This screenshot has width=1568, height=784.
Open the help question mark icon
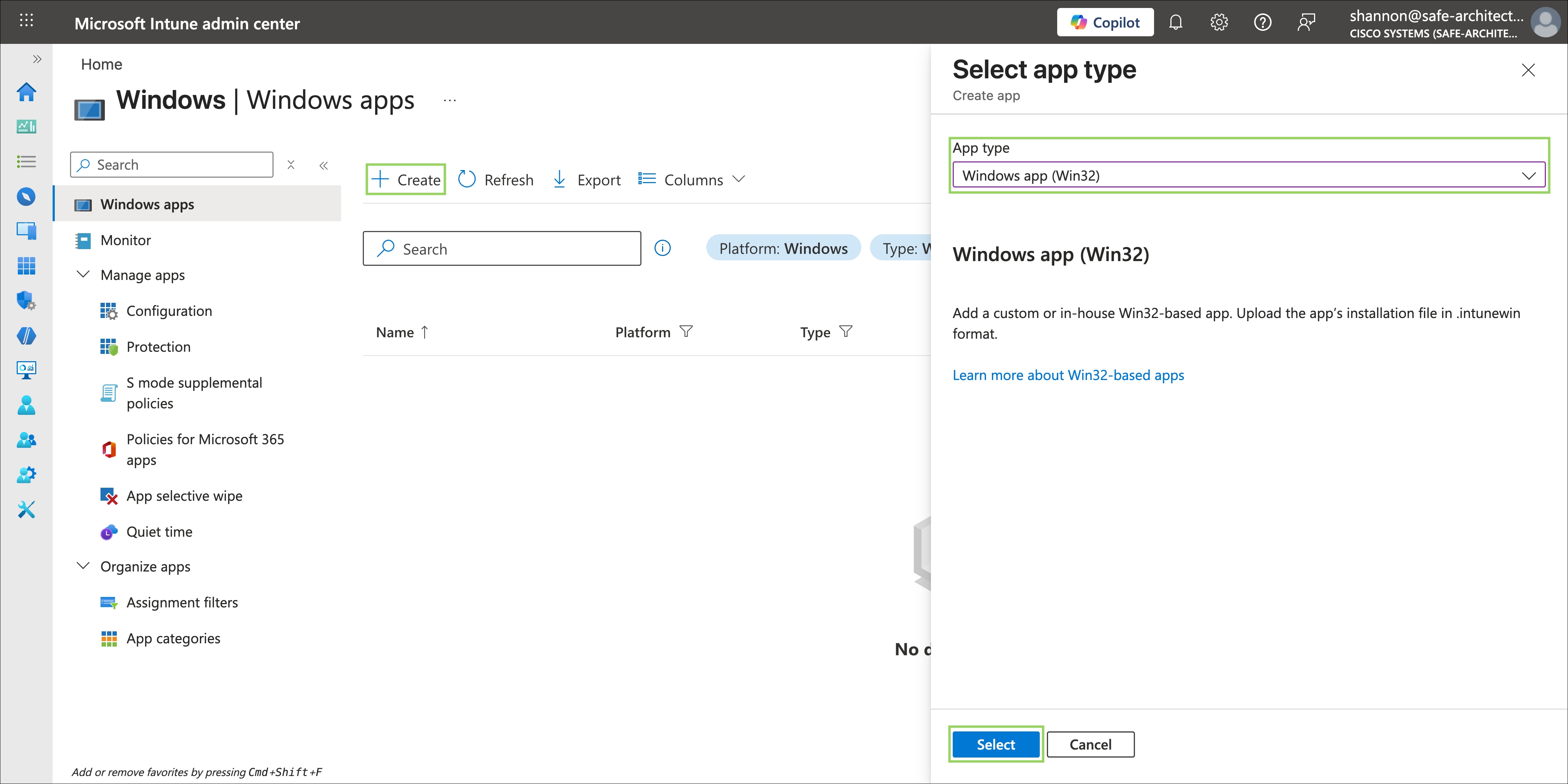pos(1263,22)
